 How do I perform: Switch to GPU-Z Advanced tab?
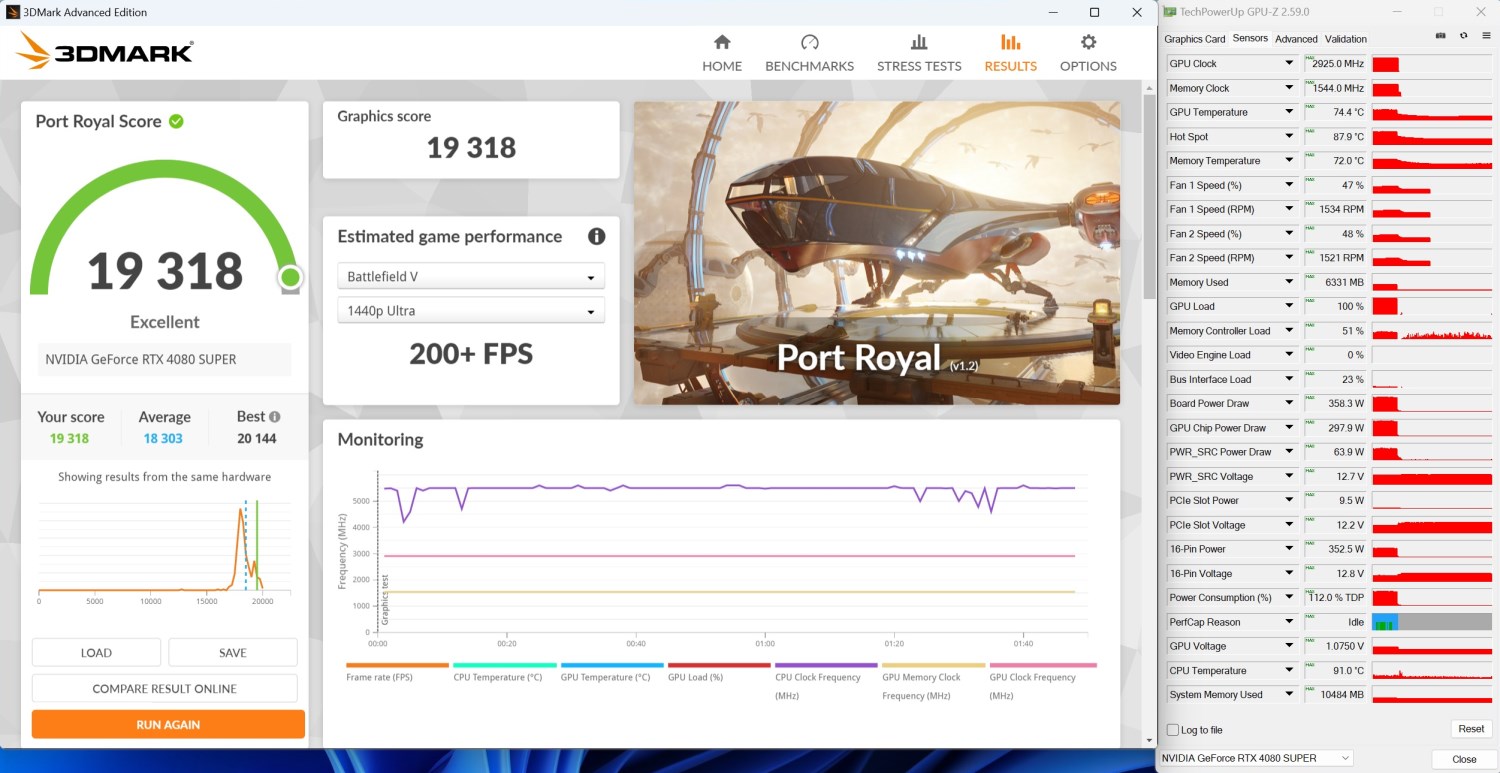pyautogui.click(x=1296, y=39)
